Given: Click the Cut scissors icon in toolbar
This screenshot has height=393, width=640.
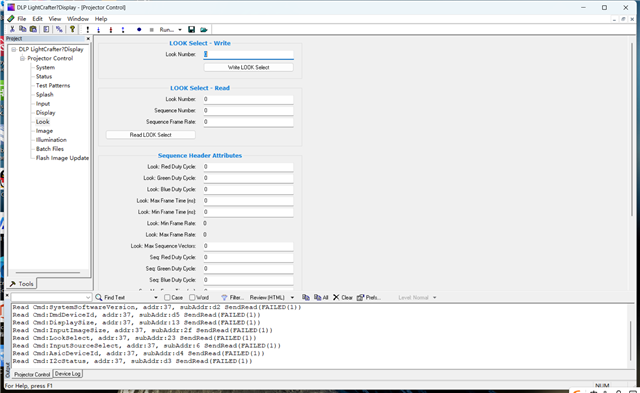Looking at the screenshot, I should point(12,29).
